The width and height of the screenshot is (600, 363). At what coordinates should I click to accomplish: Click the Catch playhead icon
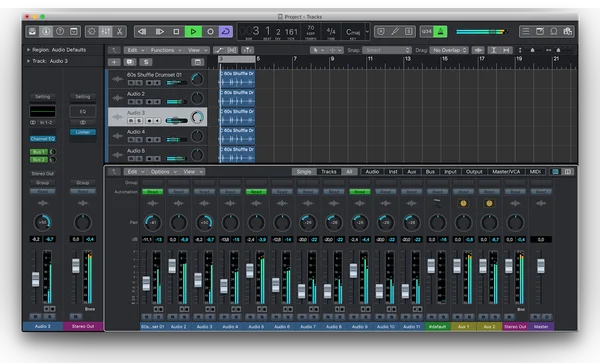[248, 50]
